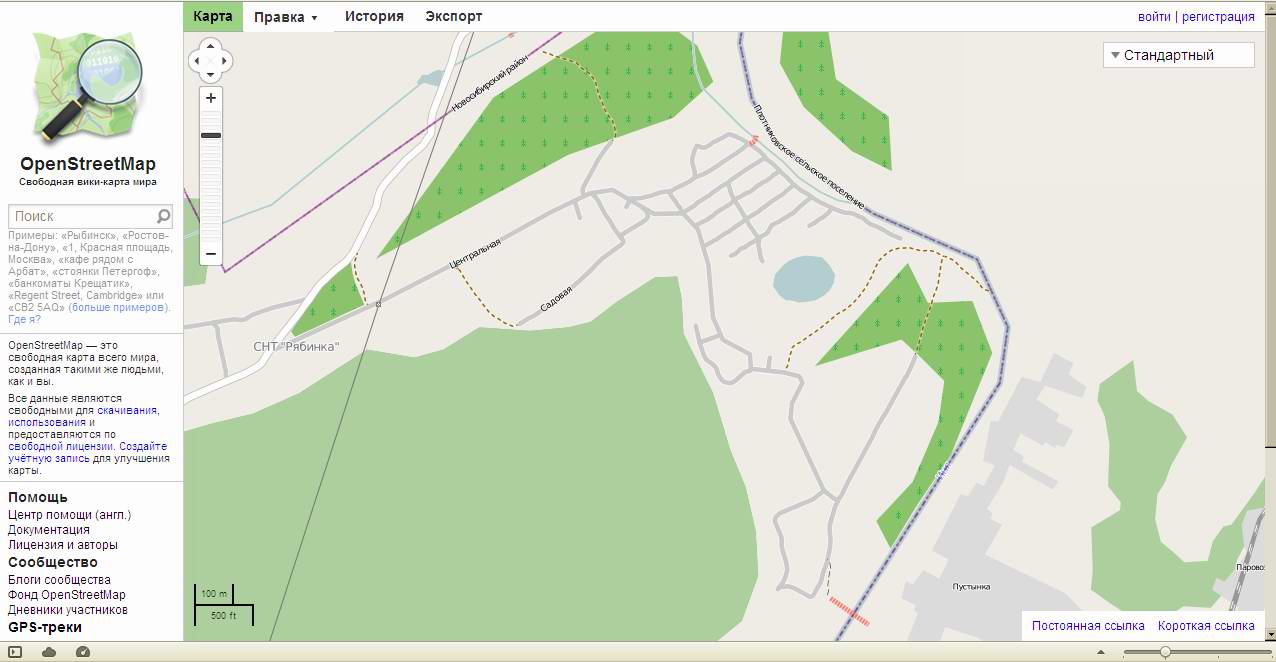Pan the map left with arrow control

point(196,61)
